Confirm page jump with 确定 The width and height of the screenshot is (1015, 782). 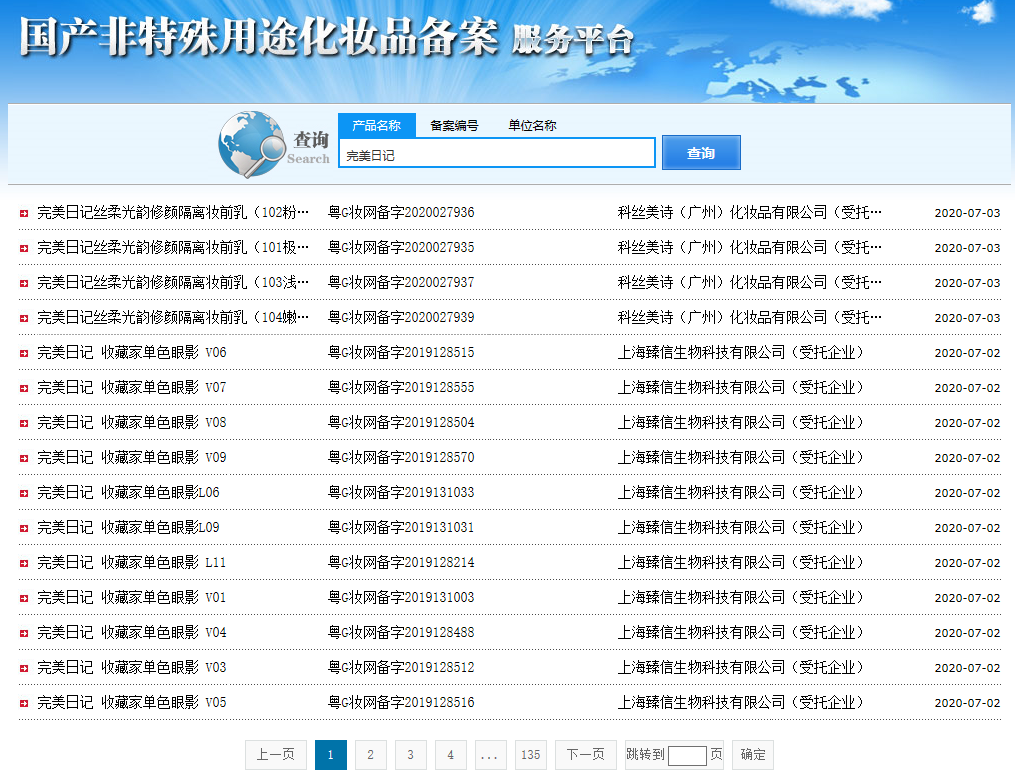coord(753,755)
